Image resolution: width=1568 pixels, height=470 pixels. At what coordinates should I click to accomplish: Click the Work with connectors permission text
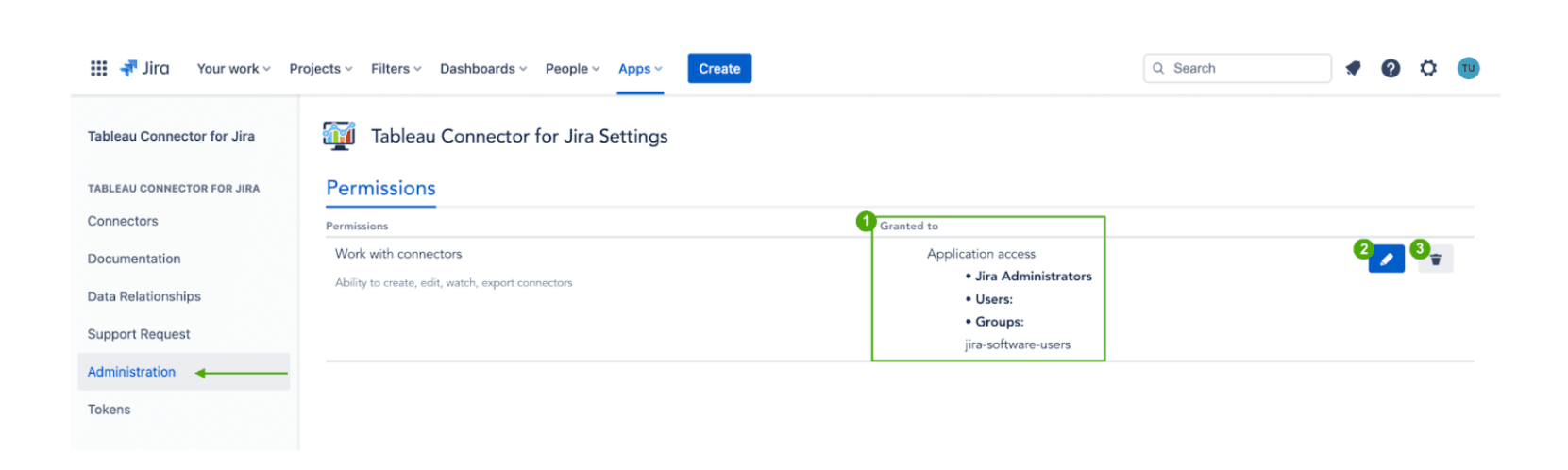tap(398, 254)
